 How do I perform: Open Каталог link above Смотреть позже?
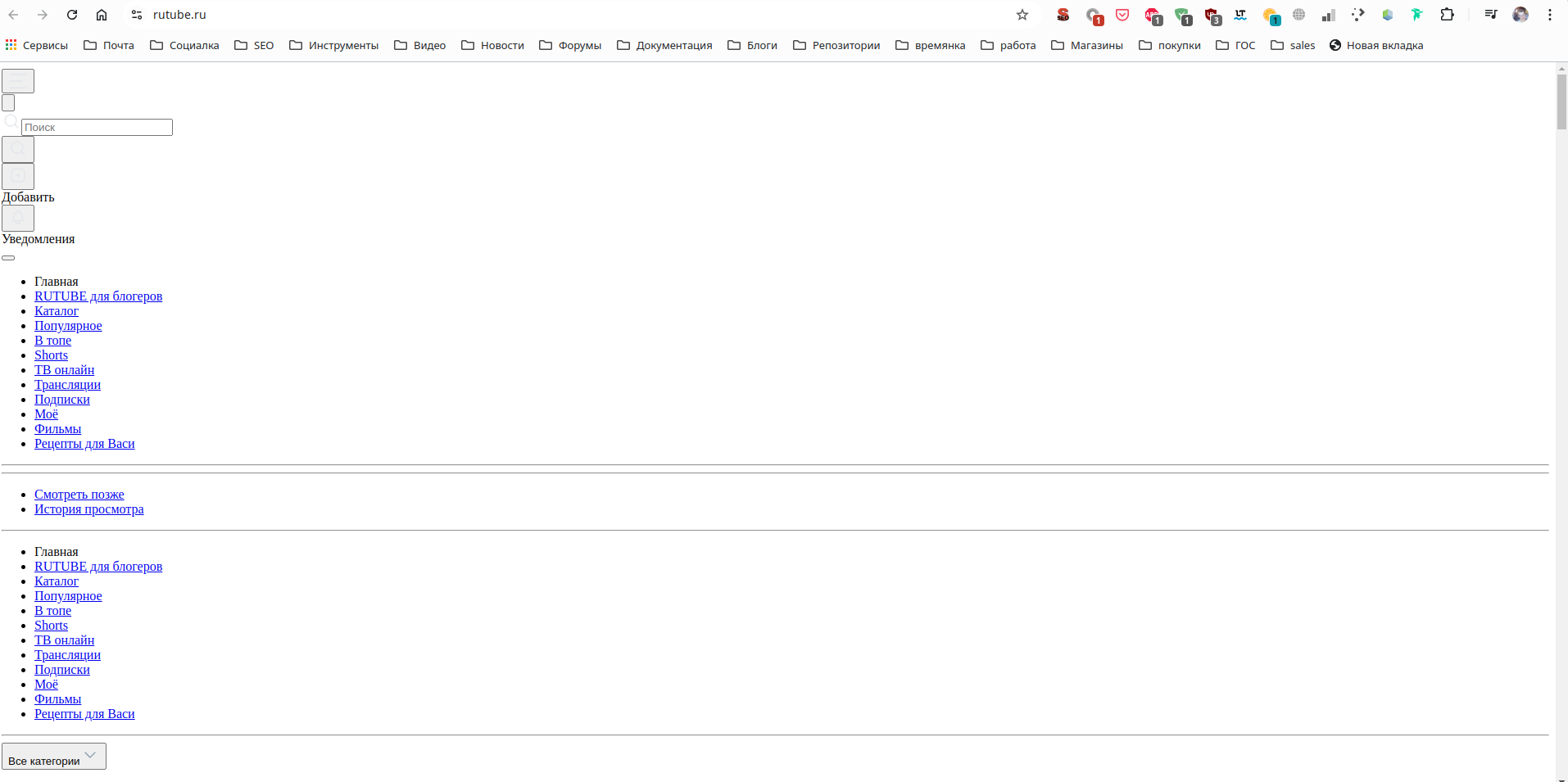point(57,311)
